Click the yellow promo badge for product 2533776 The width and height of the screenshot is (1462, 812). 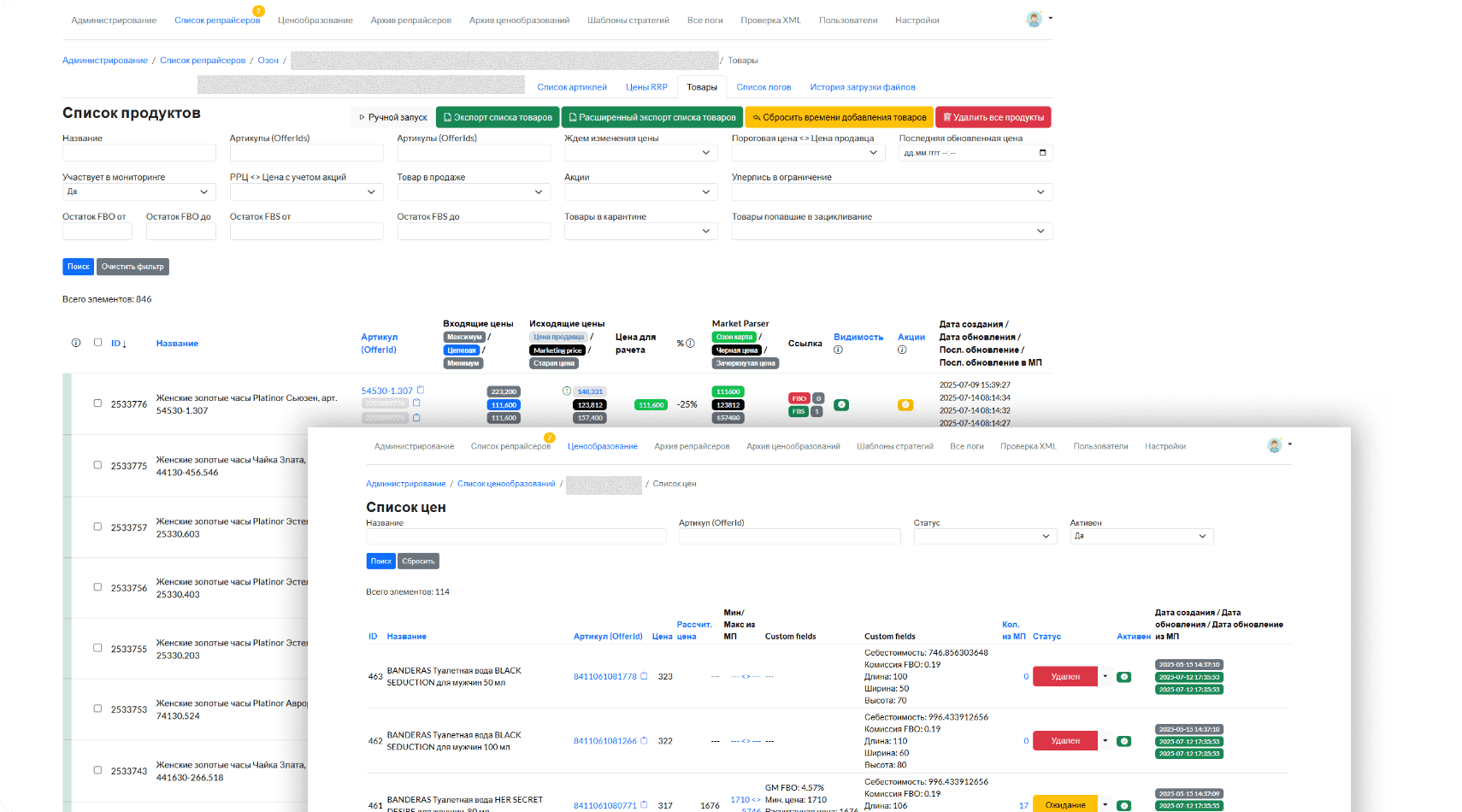(905, 405)
